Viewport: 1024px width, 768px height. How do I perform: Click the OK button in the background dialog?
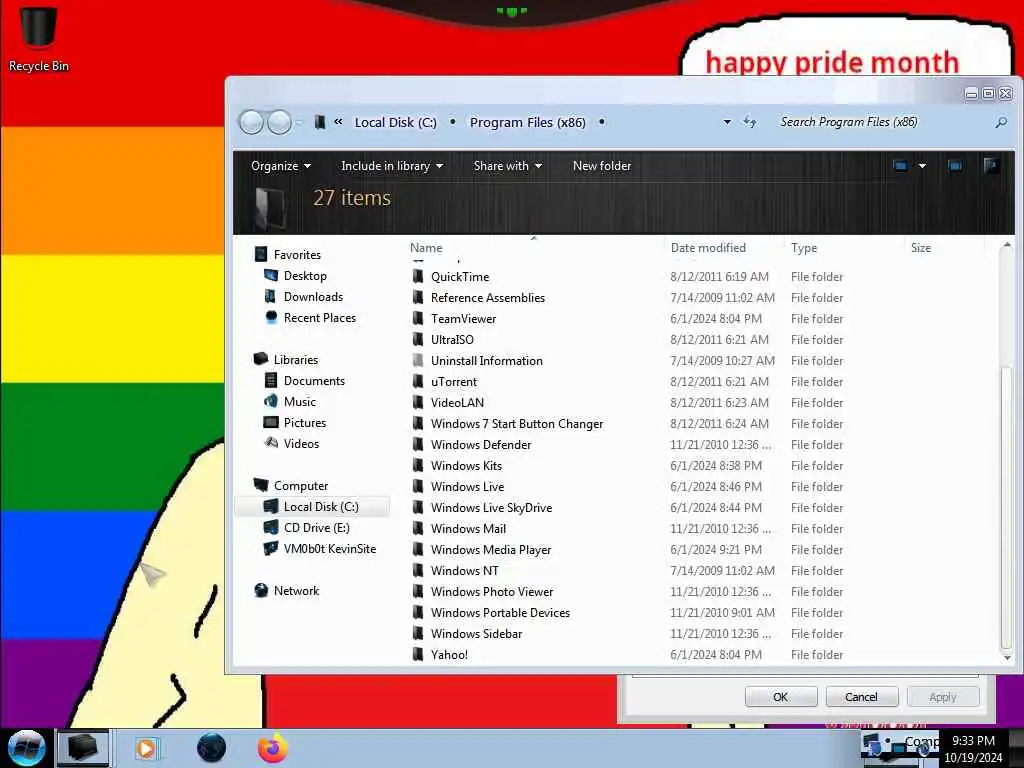coord(780,697)
